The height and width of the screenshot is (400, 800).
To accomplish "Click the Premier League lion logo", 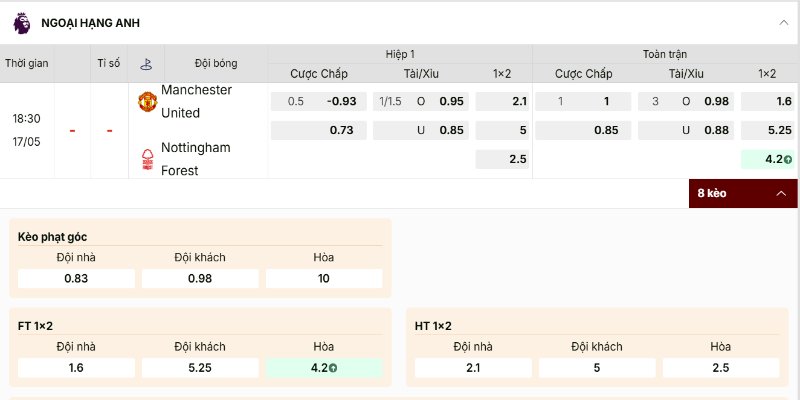I will point(21,23).
